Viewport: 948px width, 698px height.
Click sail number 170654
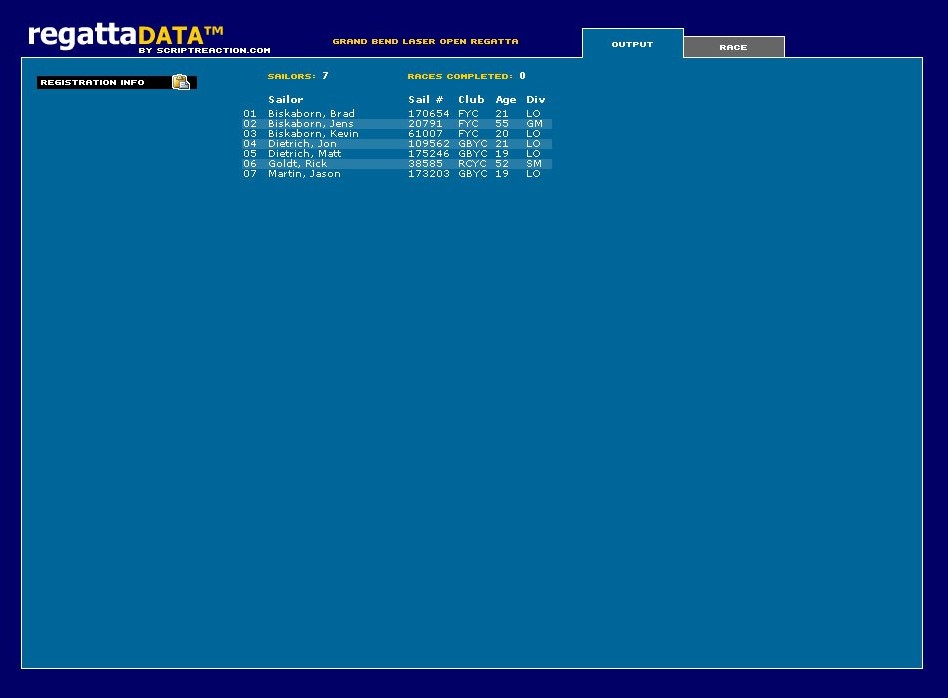coord(429,114)
